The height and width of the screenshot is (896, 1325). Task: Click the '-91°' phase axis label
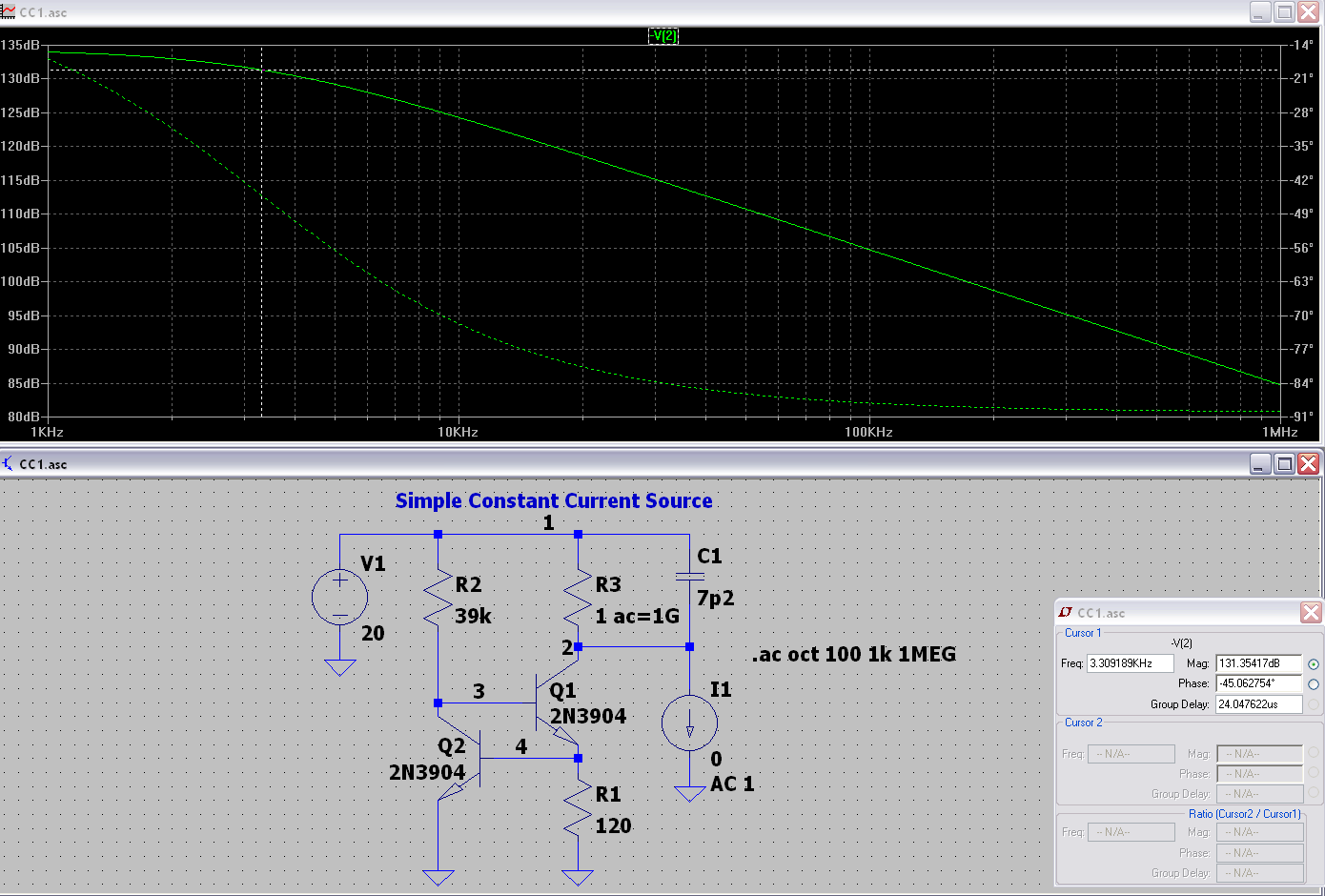click(x=1302, y=417)
